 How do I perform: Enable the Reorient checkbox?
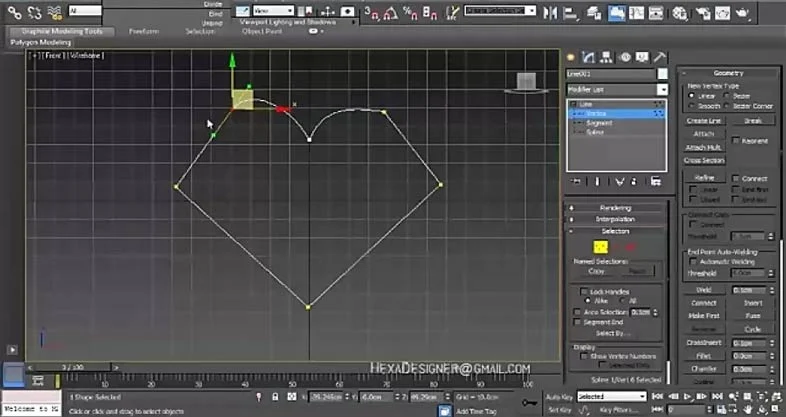735,140
